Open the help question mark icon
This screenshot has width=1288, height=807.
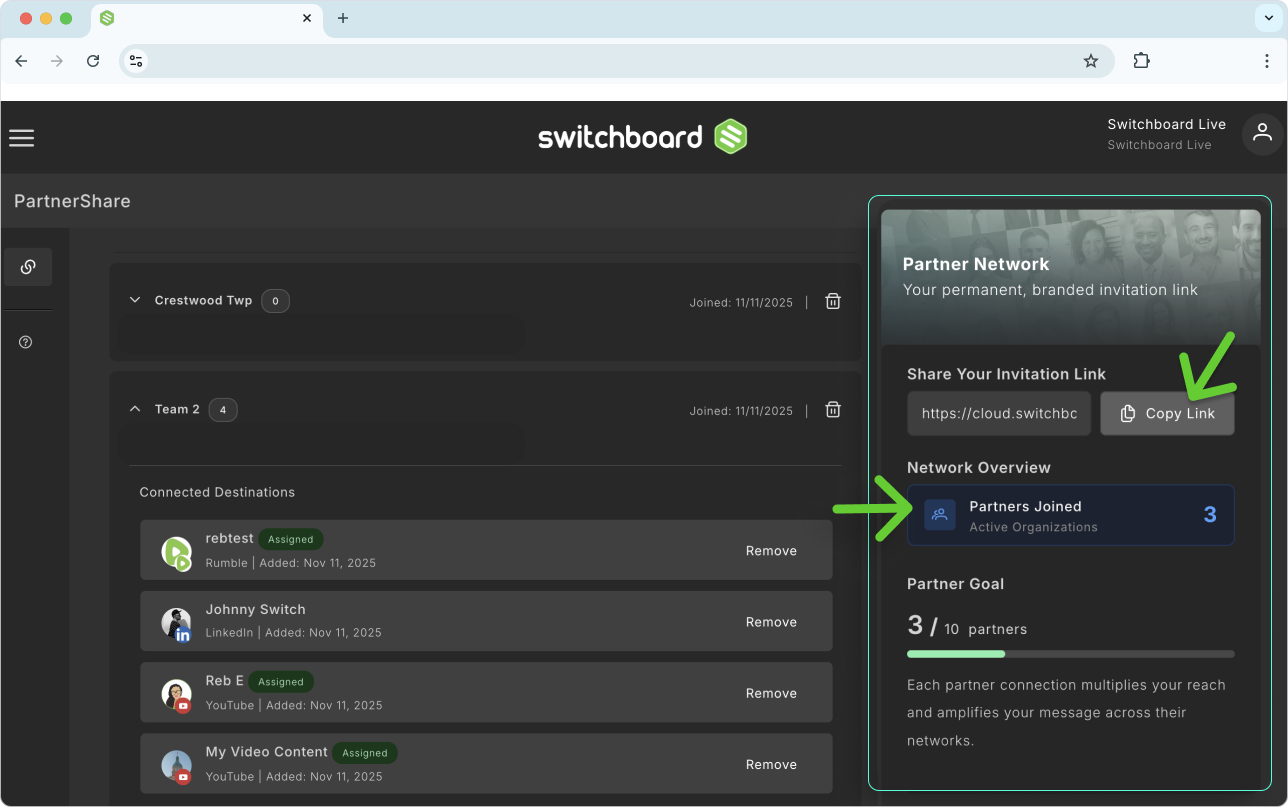click(x=26, y=342)
